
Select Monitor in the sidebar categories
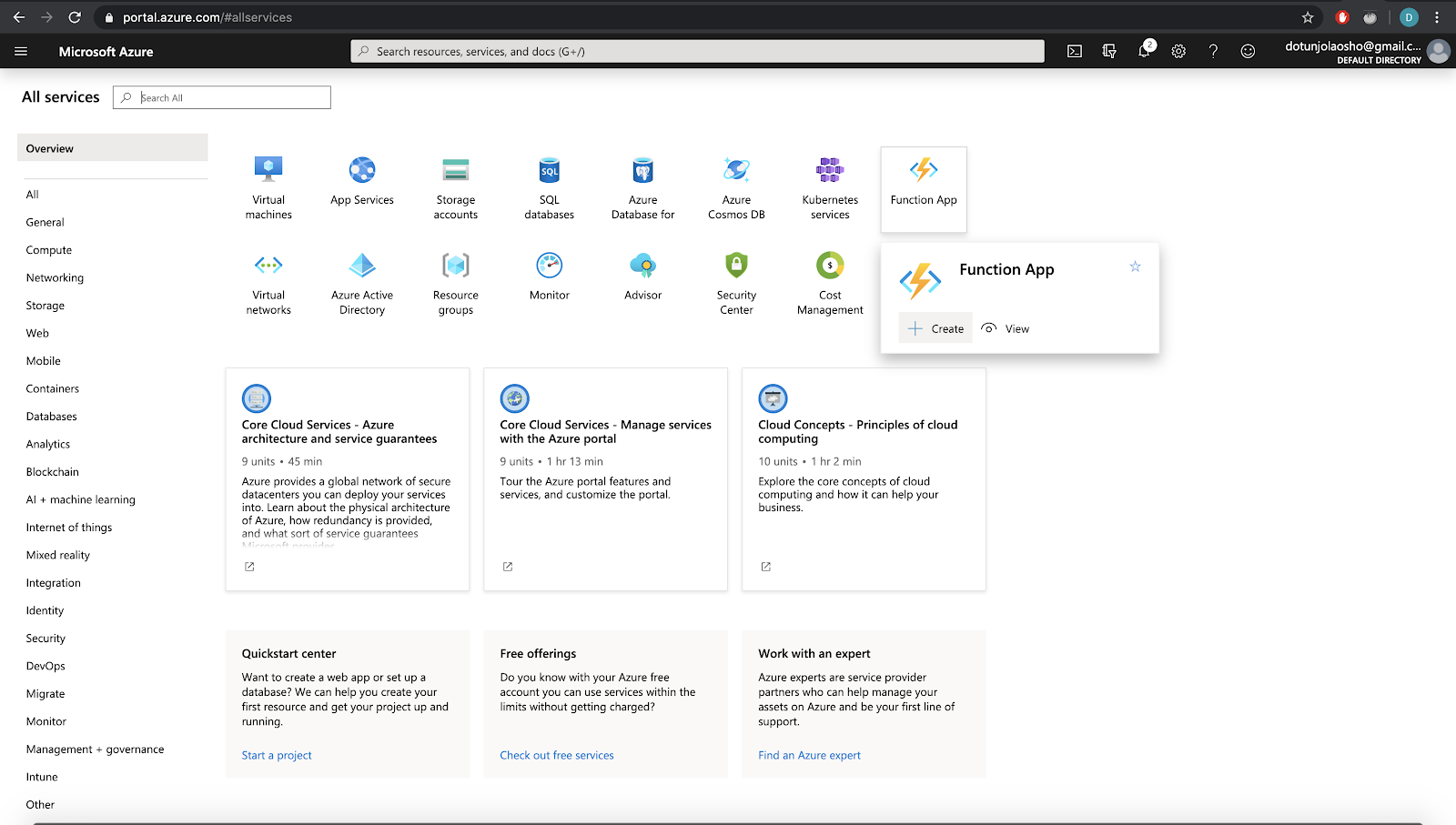click(46, 721)
